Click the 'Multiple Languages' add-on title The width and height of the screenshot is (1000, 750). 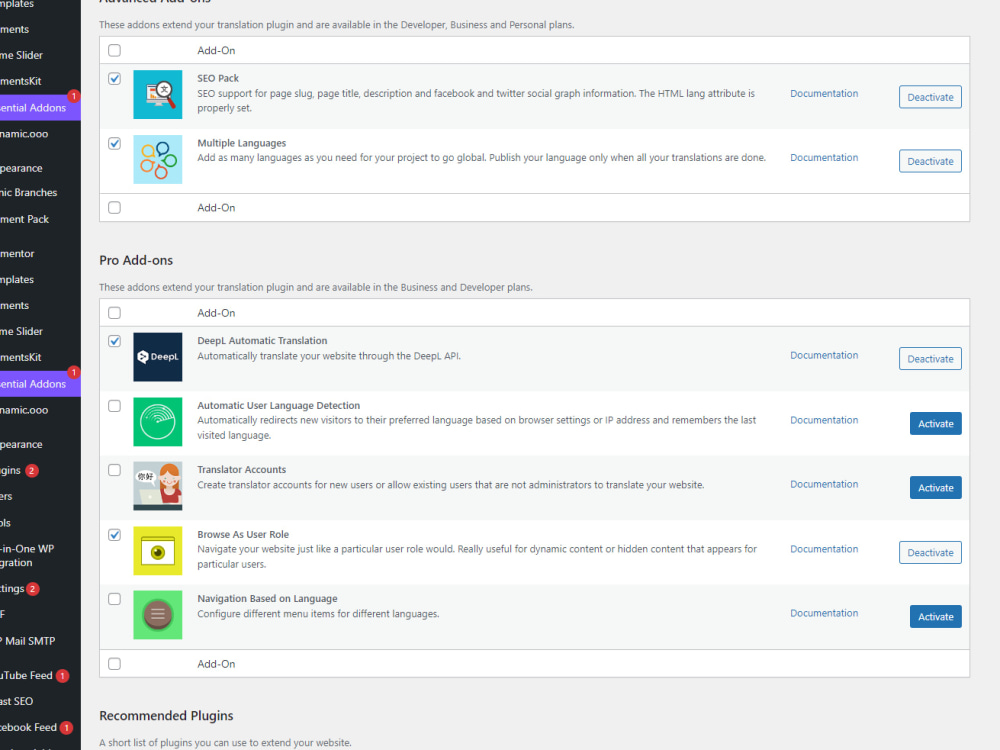pyautogui.click(x=241, y=143)
